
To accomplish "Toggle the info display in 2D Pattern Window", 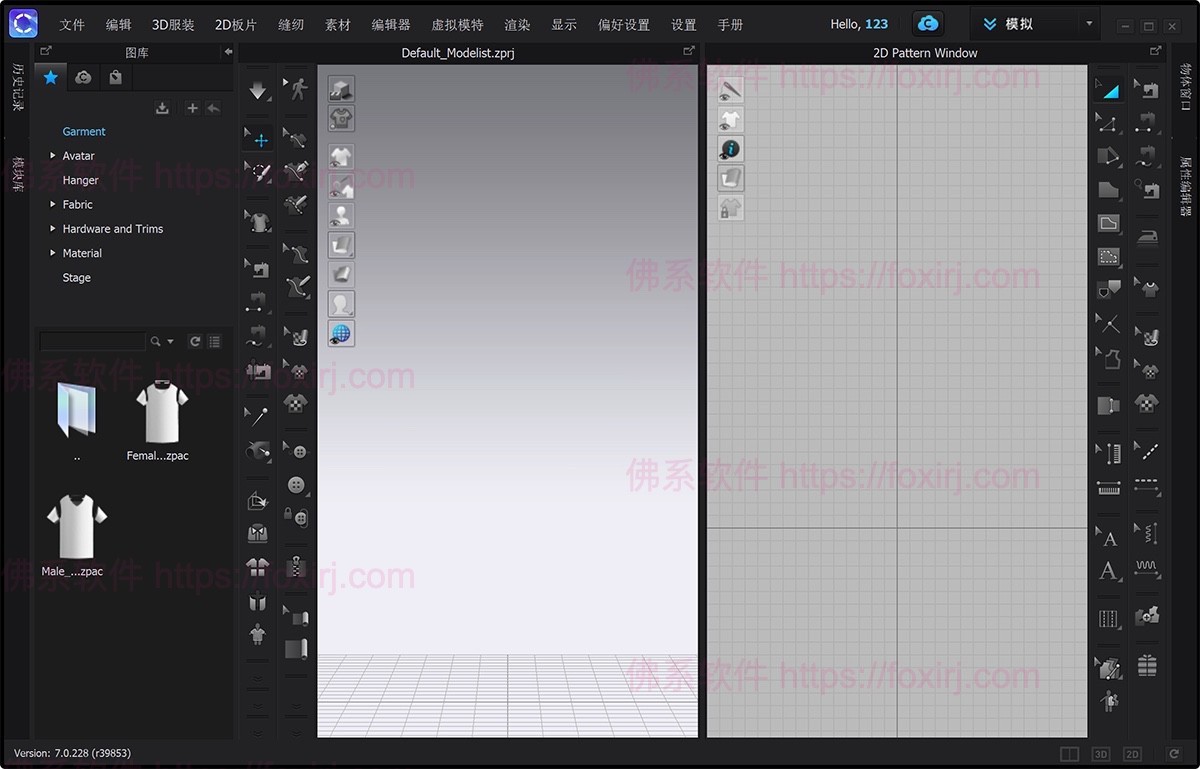I will click(730, 149).
